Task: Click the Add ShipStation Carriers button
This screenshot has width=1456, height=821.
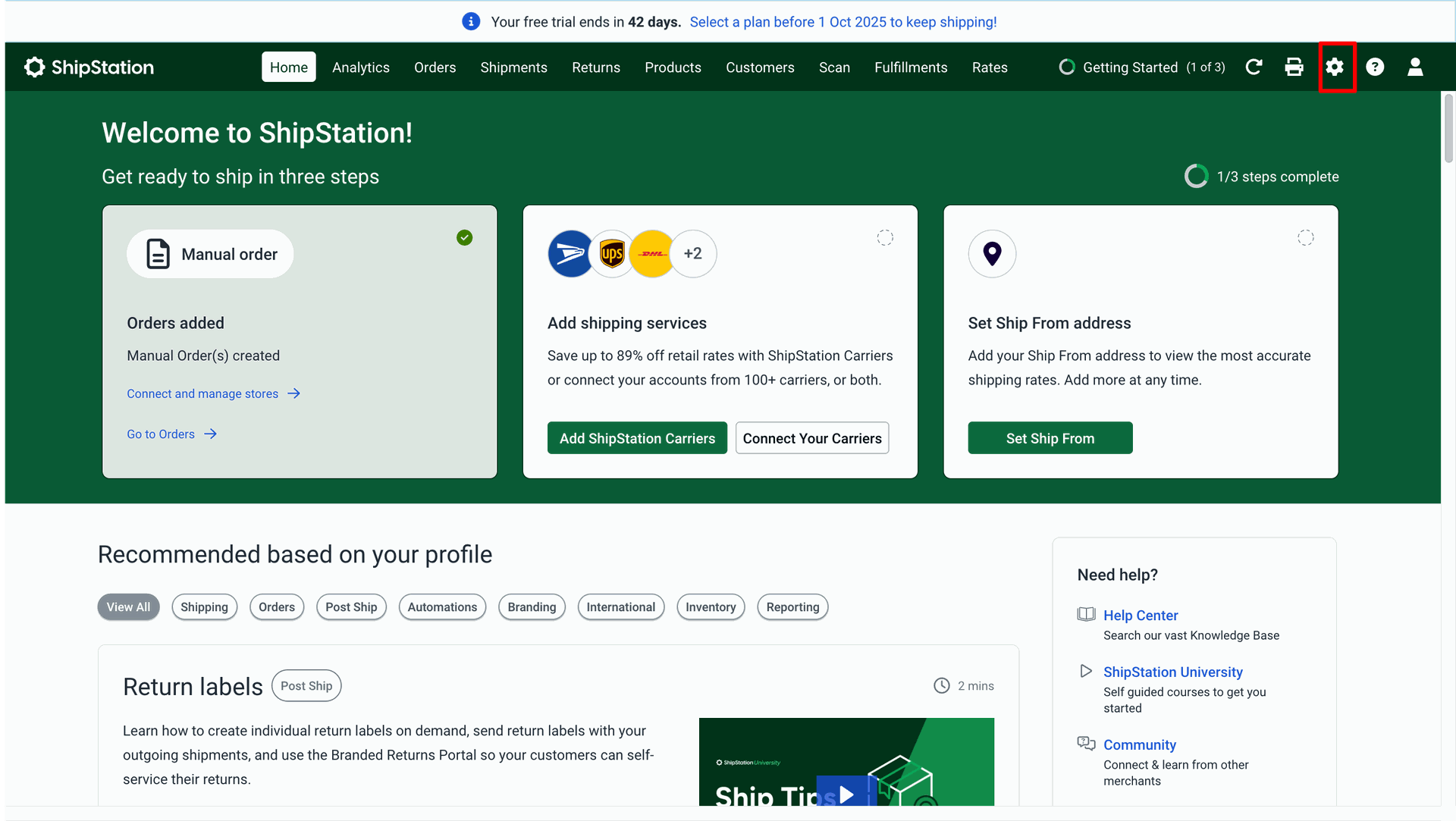Action: (637, 438)
